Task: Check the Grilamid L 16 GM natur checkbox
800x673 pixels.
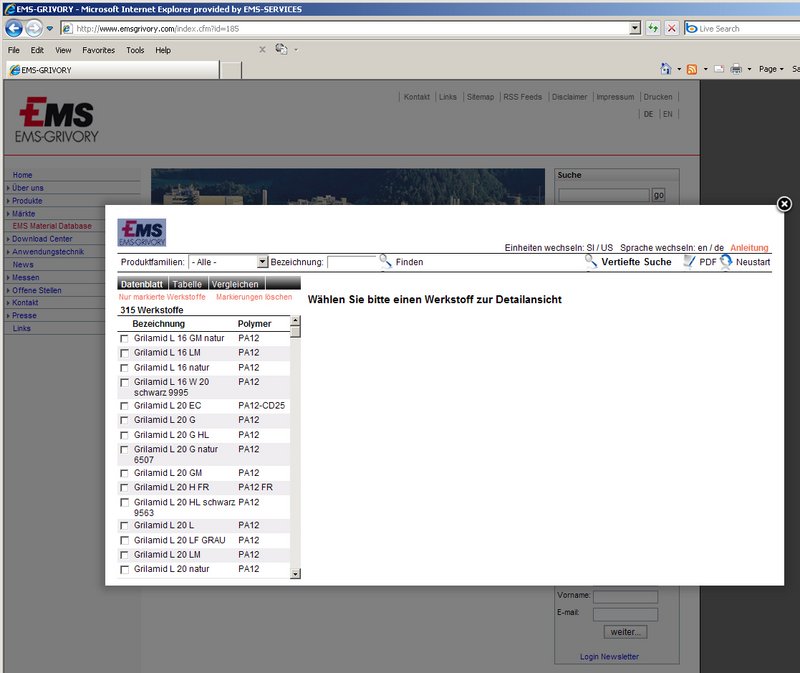Action: [125, 340]
